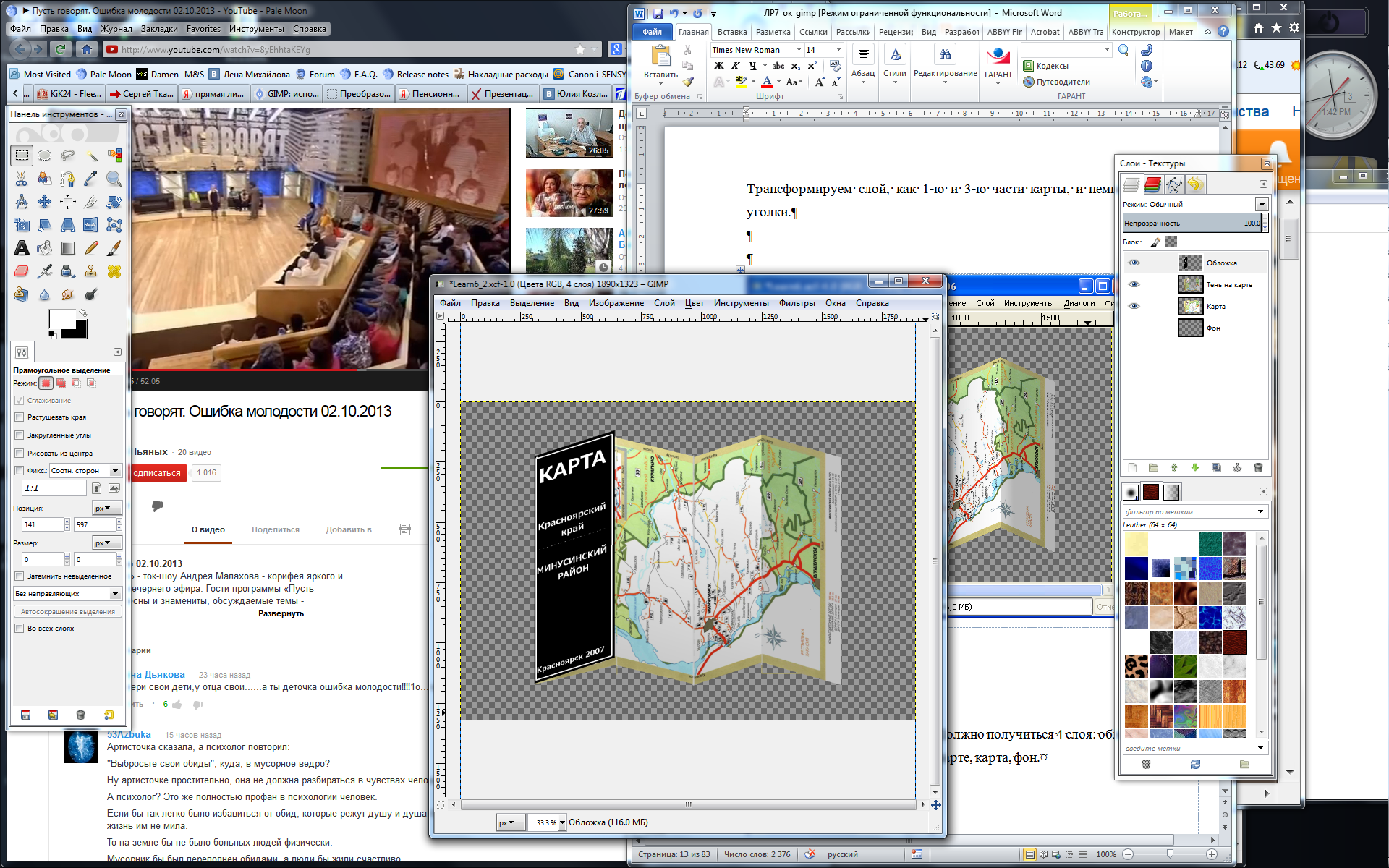1389x868 pixels.
Task: Select the Select by Color tool
Action: (x=114, y=155)
